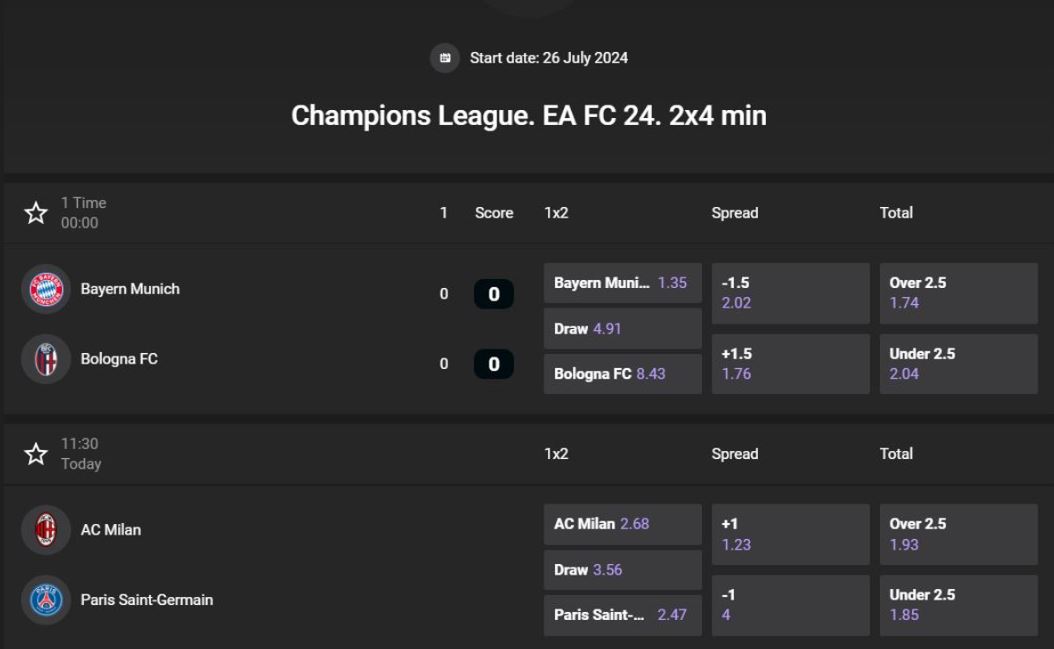Screen dimensions: 1054x649
Task: Choose the +1.5 spread at 1.76
Action: 790,364
